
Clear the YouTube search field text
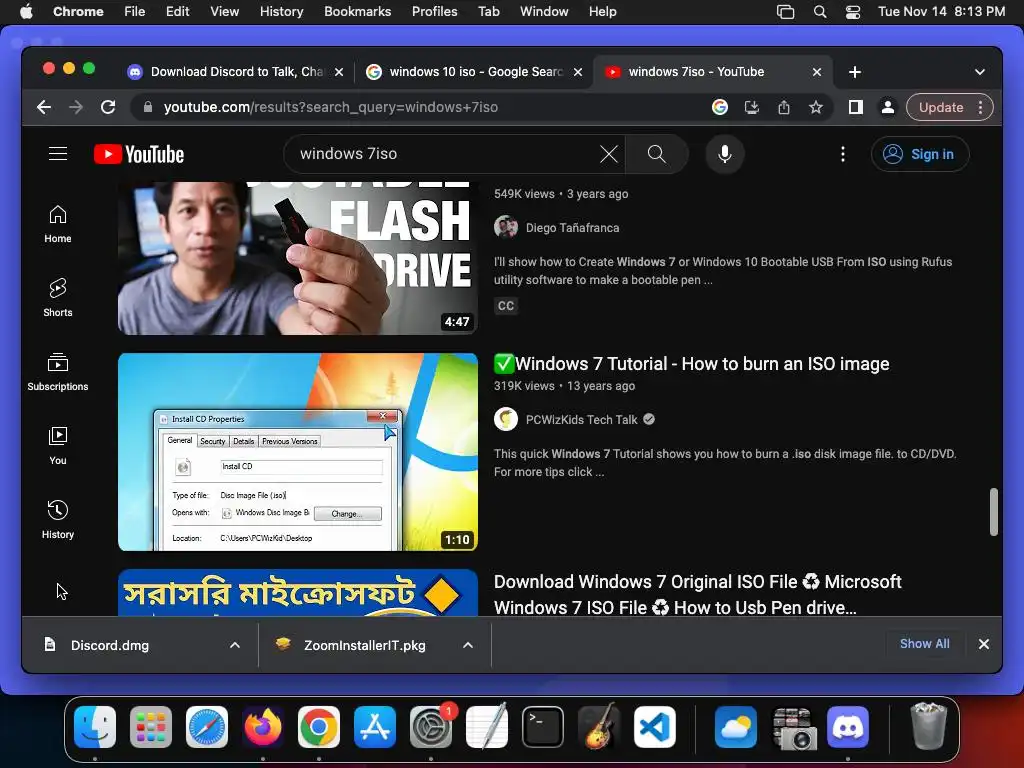609,154
